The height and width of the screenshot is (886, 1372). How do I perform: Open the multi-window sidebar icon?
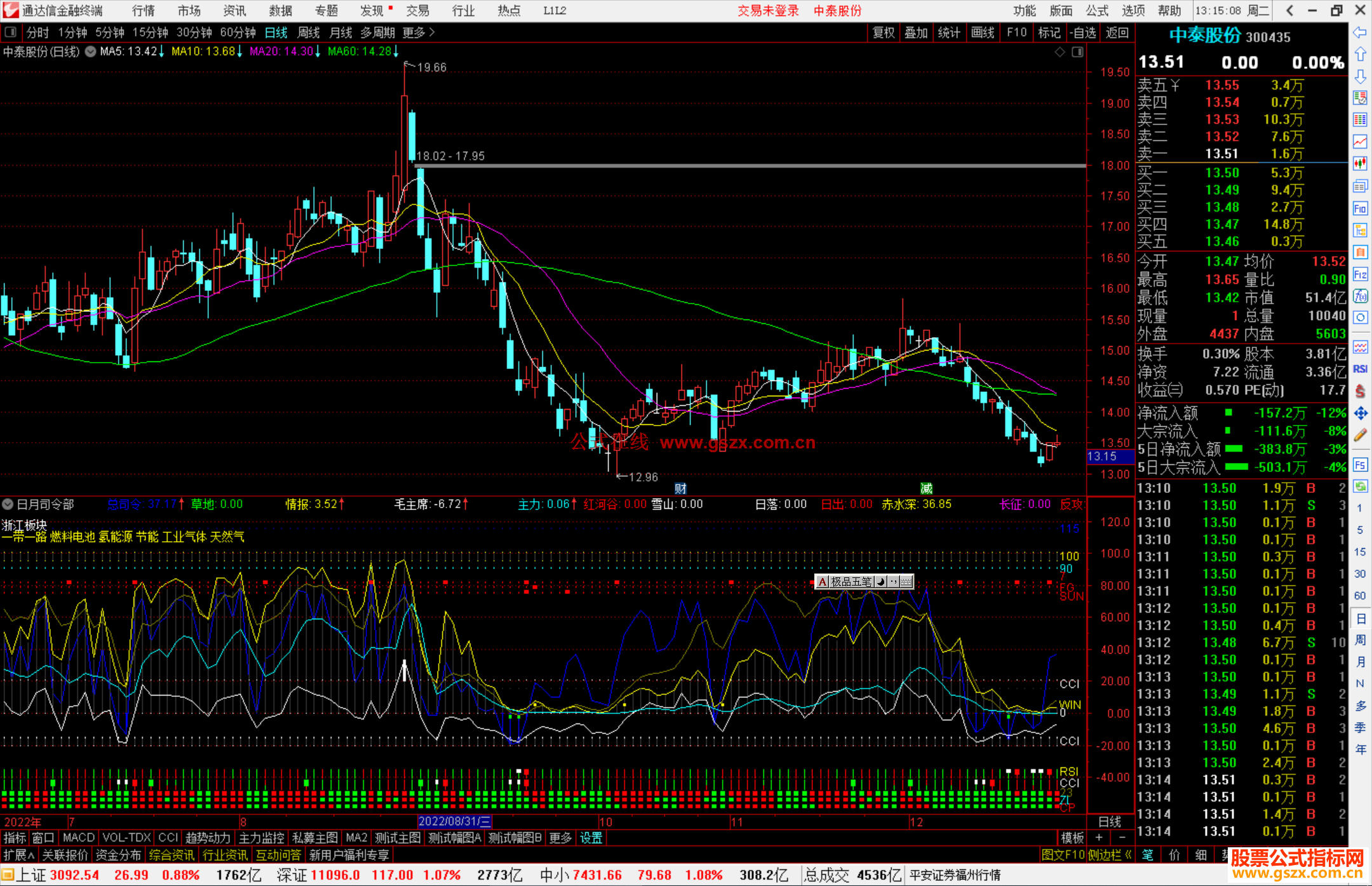coord(1360,186)
